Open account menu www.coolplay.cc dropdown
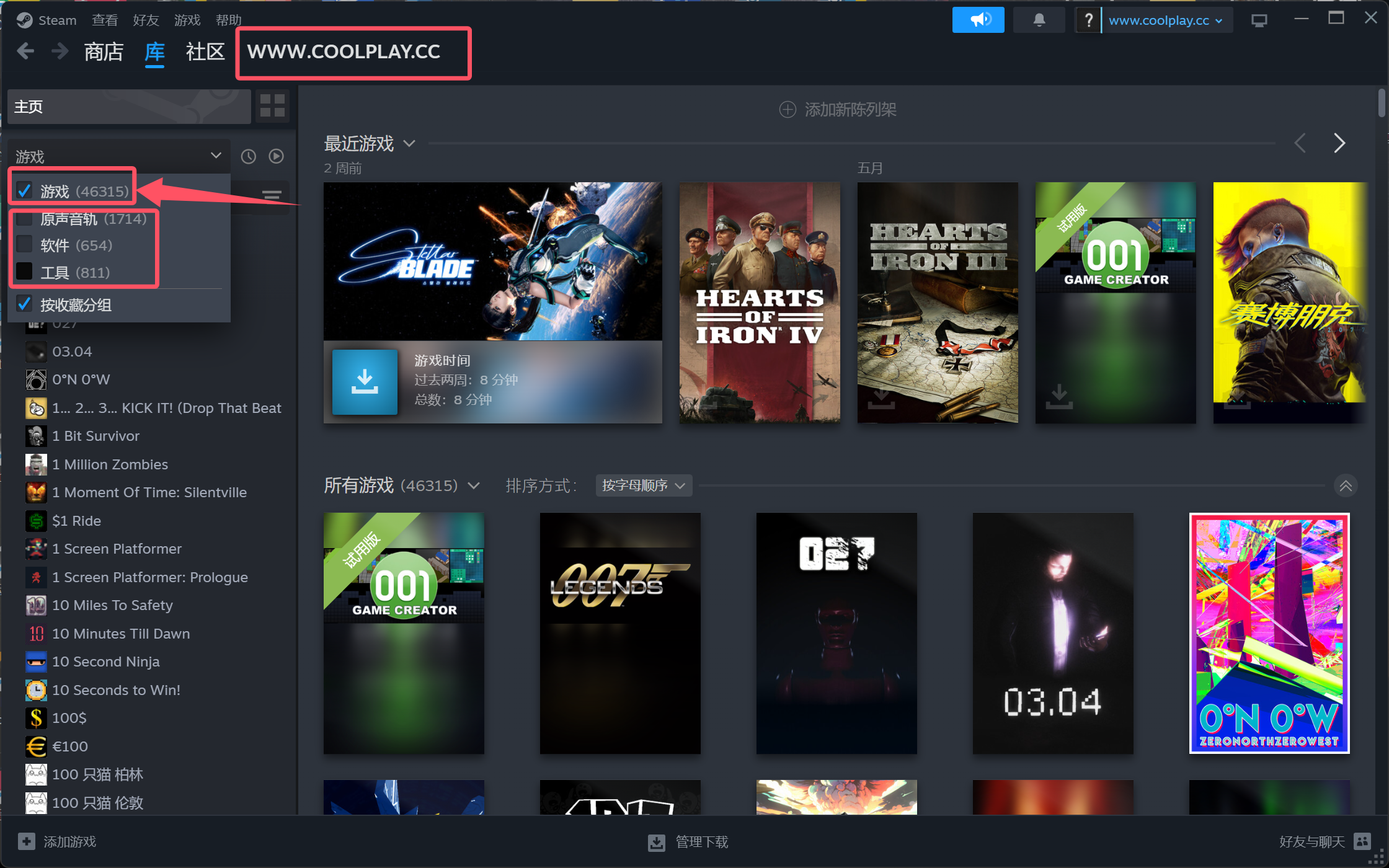The height and width of the screenshot is (868, 1389). [1165, 20]
